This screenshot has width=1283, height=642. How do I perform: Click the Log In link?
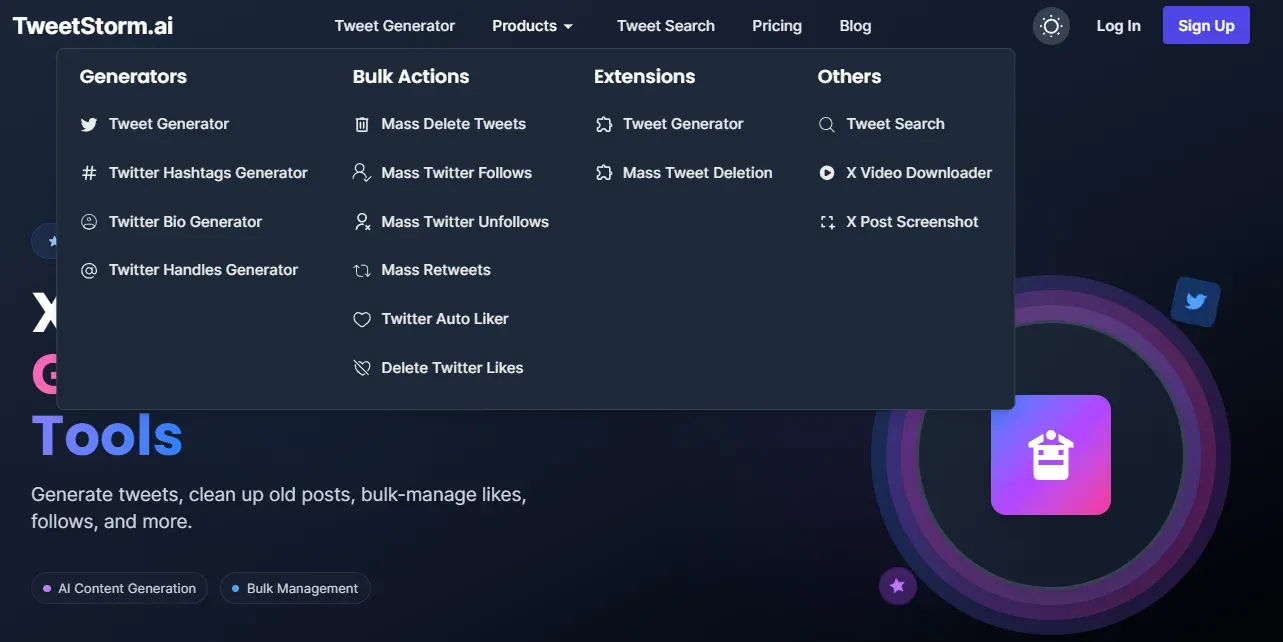point(1118,26)
